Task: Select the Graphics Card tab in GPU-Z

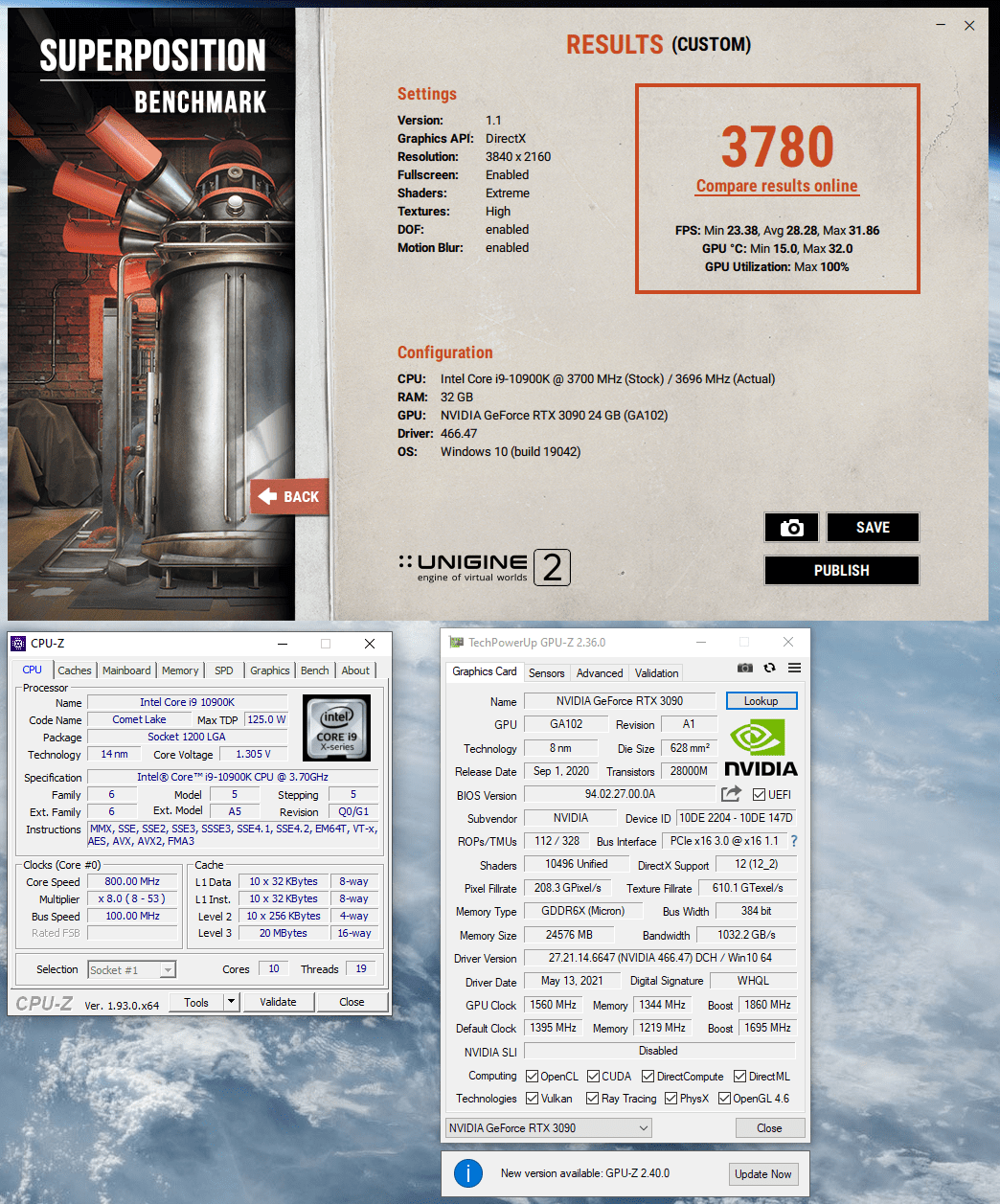Action: pos(485,671)
